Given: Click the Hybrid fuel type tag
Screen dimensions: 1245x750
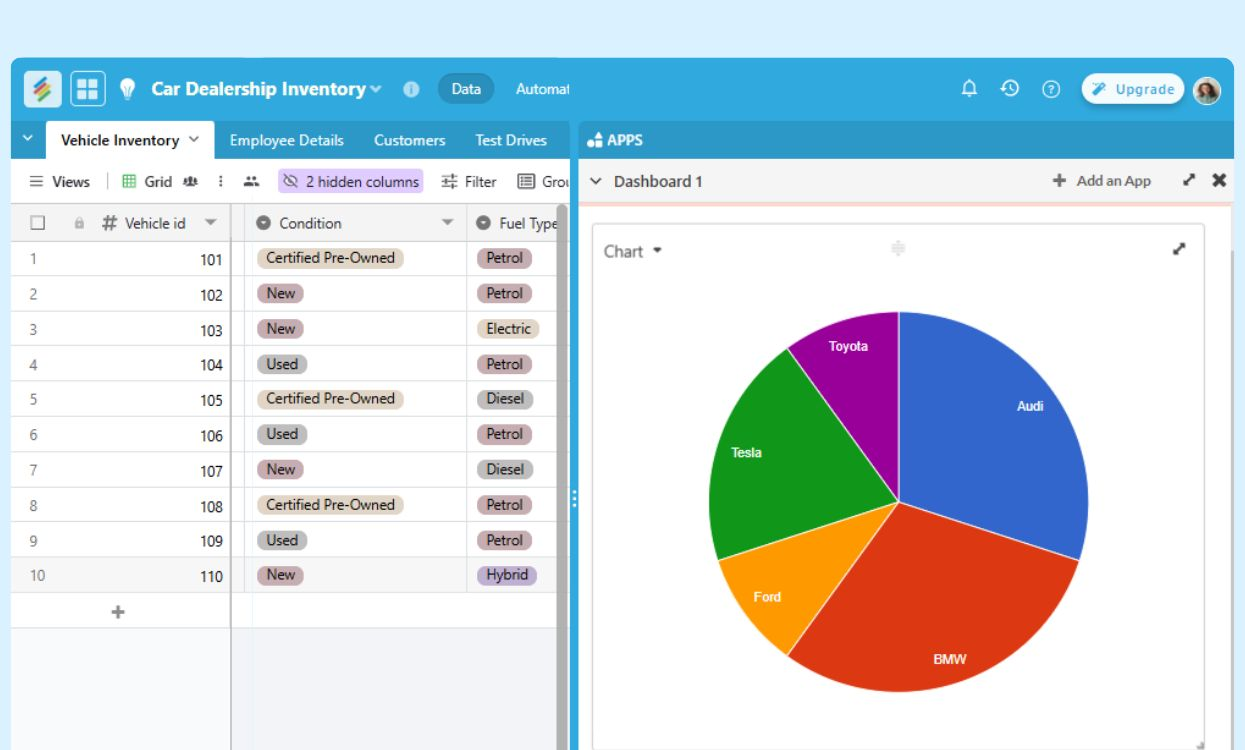Looking at the screenshot, I should coord(507,575).
